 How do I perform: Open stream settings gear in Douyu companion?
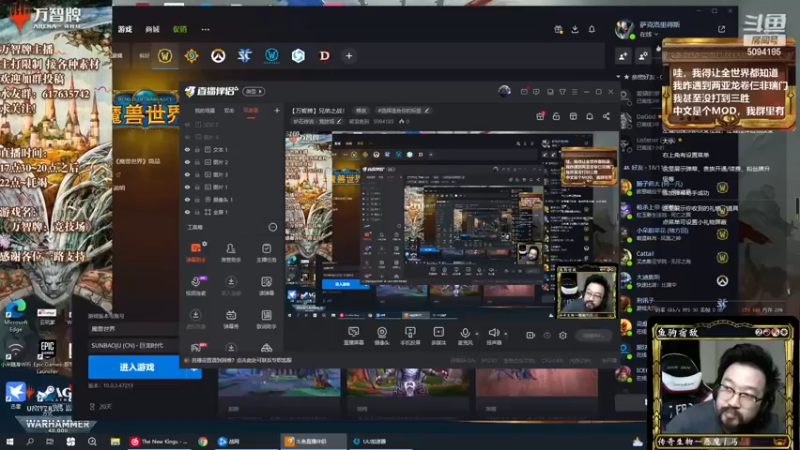[563, 335]
